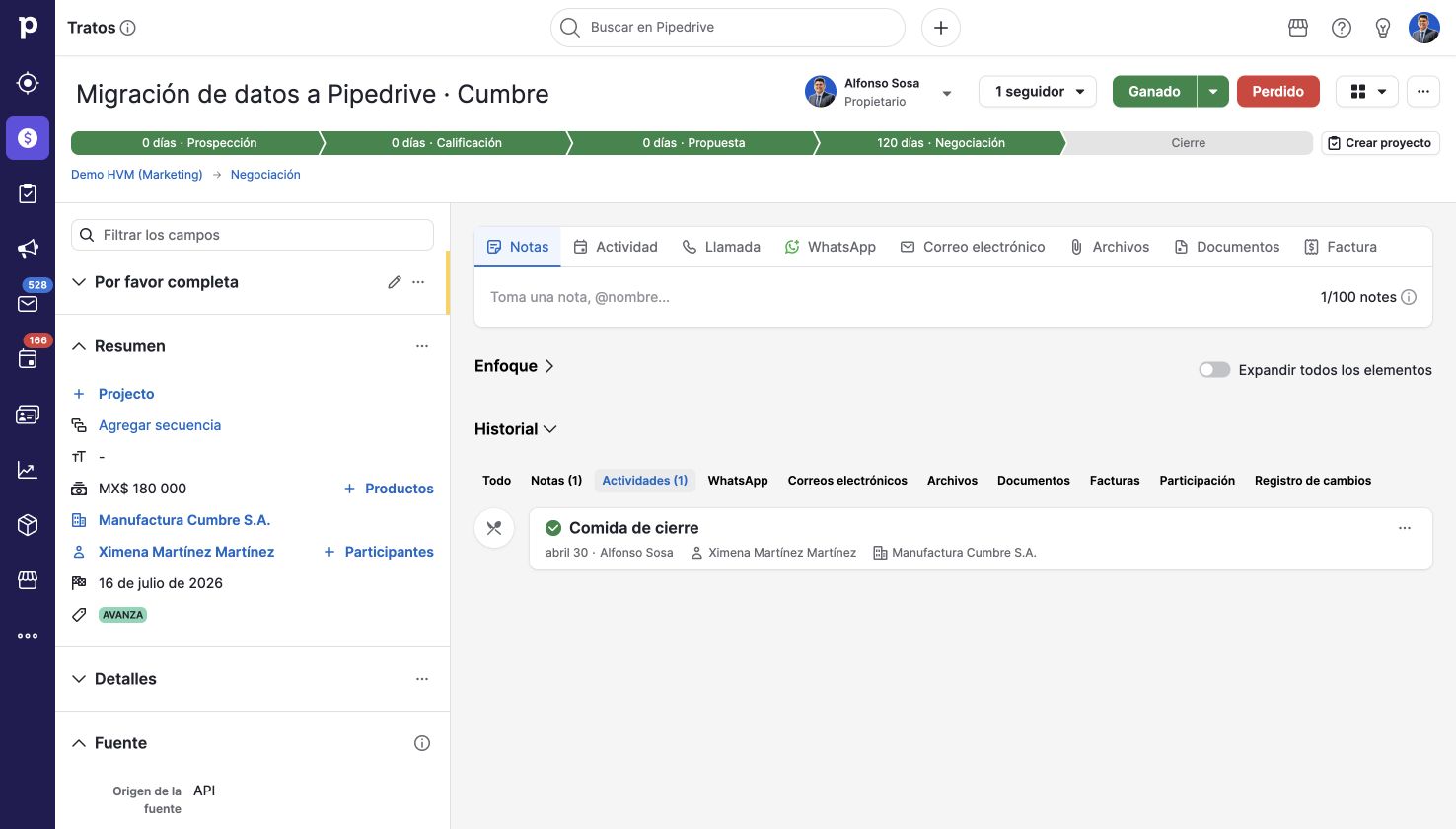Open Resumen section more options
1456x829 pixels.
(x=422, y=346)
